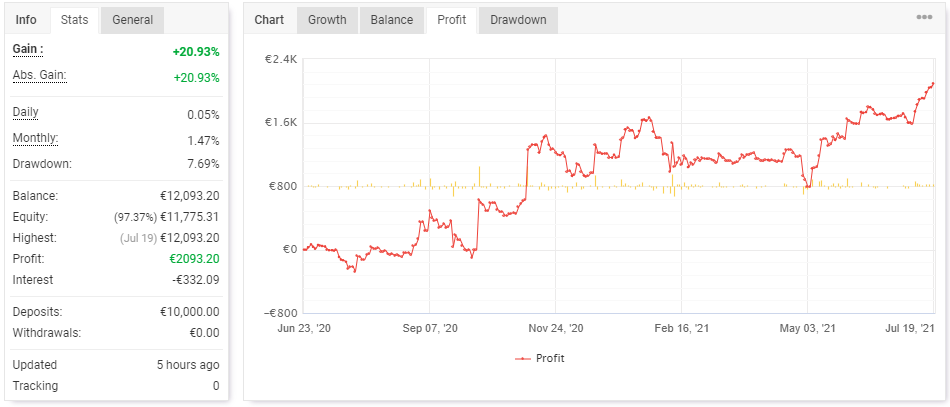950x407 pixels.
Task: Switch to the Growth chart tab
Action: pyautogui.click(x=327, y=20)
